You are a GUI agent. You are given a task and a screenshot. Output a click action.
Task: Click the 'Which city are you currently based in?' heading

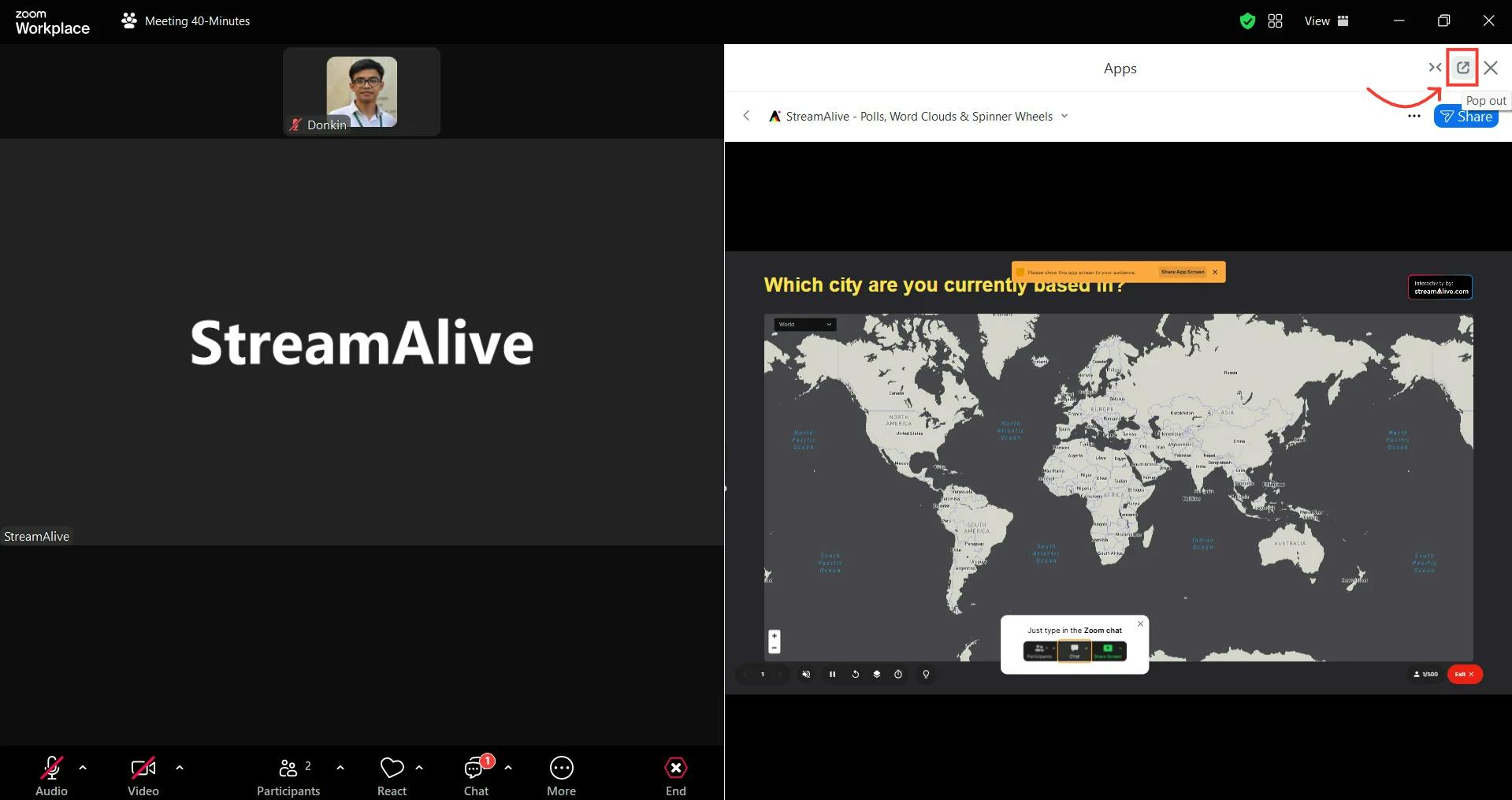[944, 285]
